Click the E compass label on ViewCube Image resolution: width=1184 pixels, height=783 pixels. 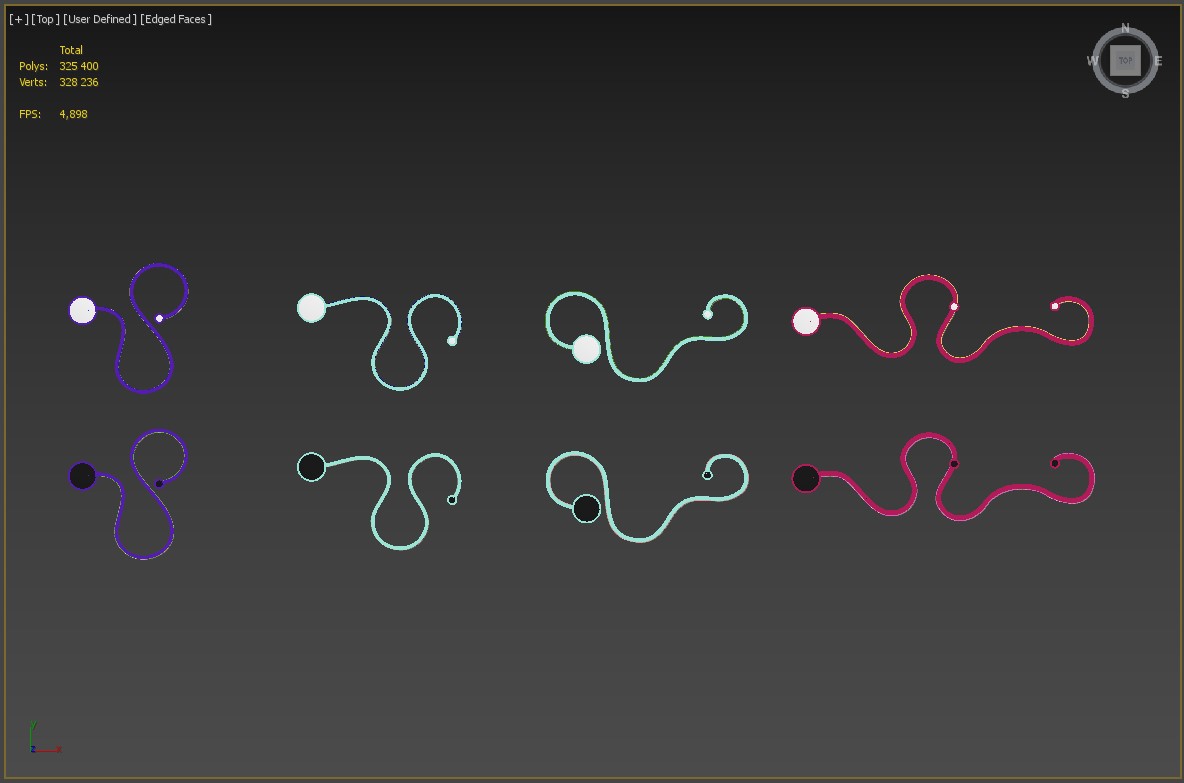[1158, 61]
